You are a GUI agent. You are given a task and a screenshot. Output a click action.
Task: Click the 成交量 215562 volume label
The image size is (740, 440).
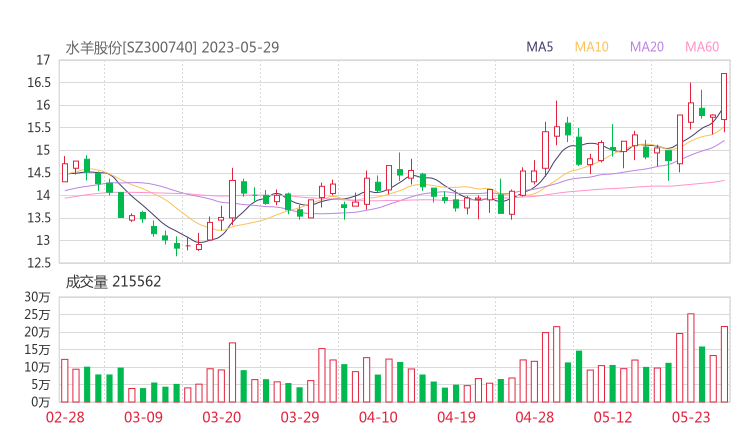113,282
